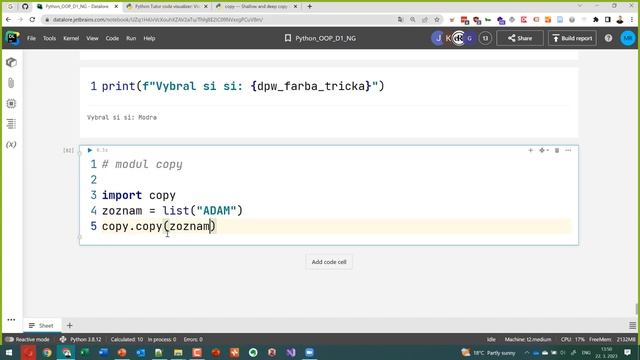Click the MR user avatar

[628, 38]
